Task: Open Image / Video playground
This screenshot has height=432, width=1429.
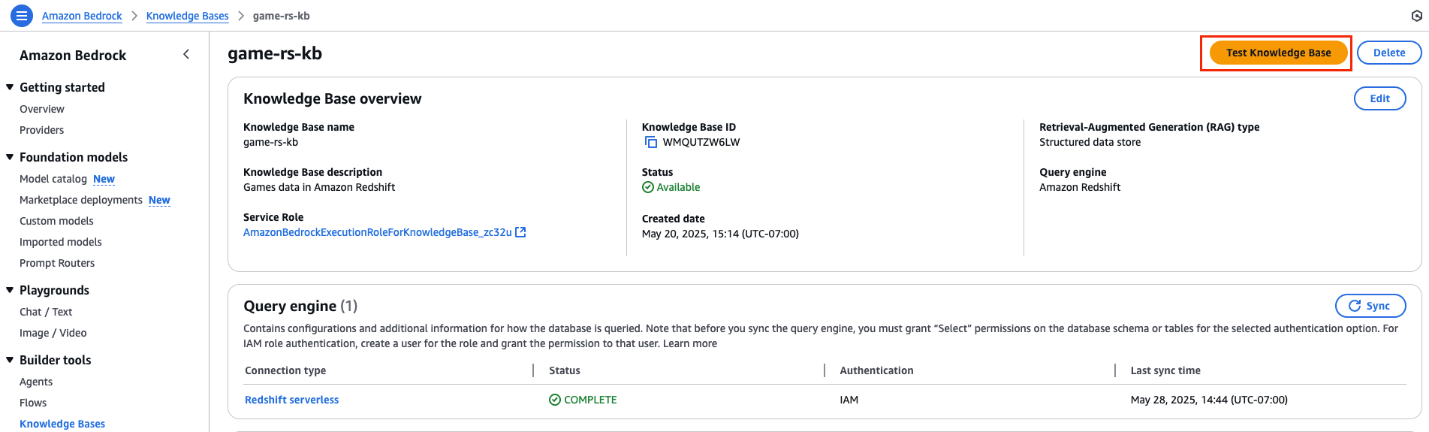Action: pyautogui.click(x=53, y=333)
